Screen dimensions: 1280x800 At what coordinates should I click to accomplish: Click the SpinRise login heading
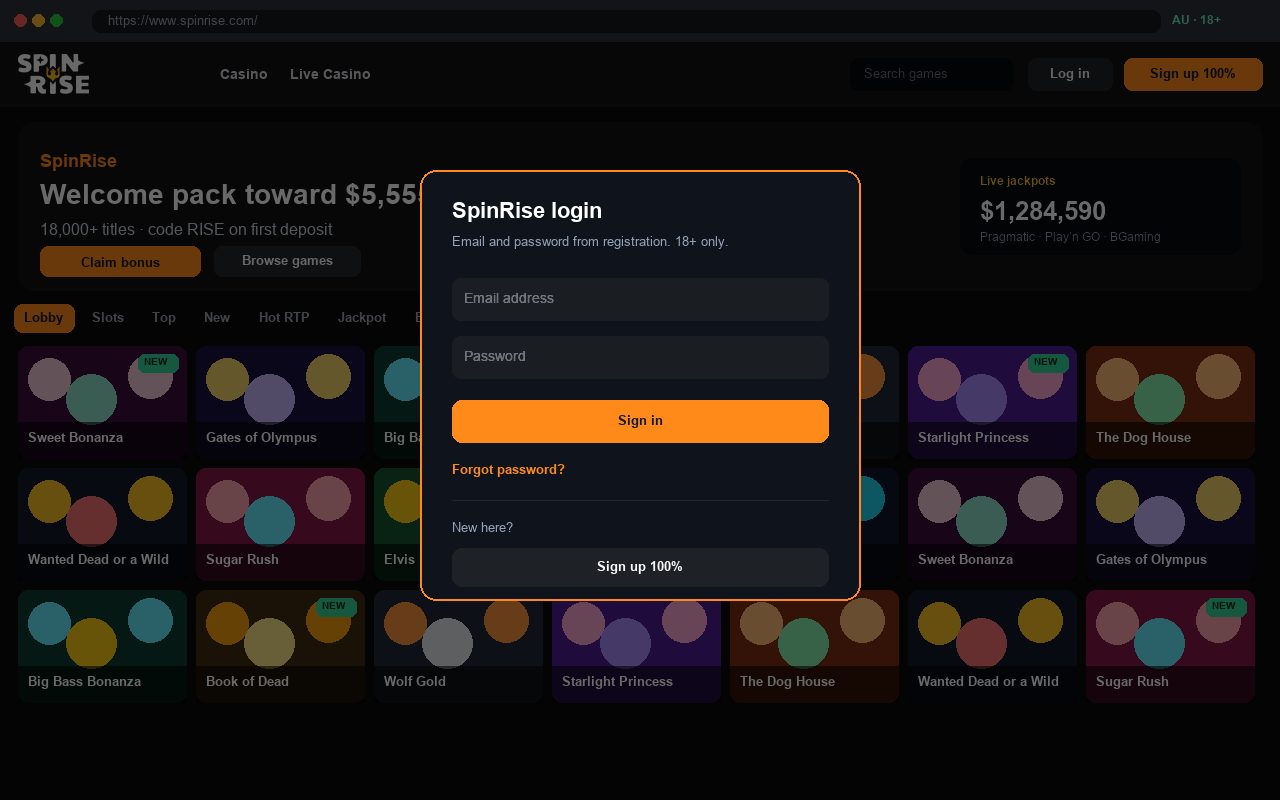[x=527, y=211]
